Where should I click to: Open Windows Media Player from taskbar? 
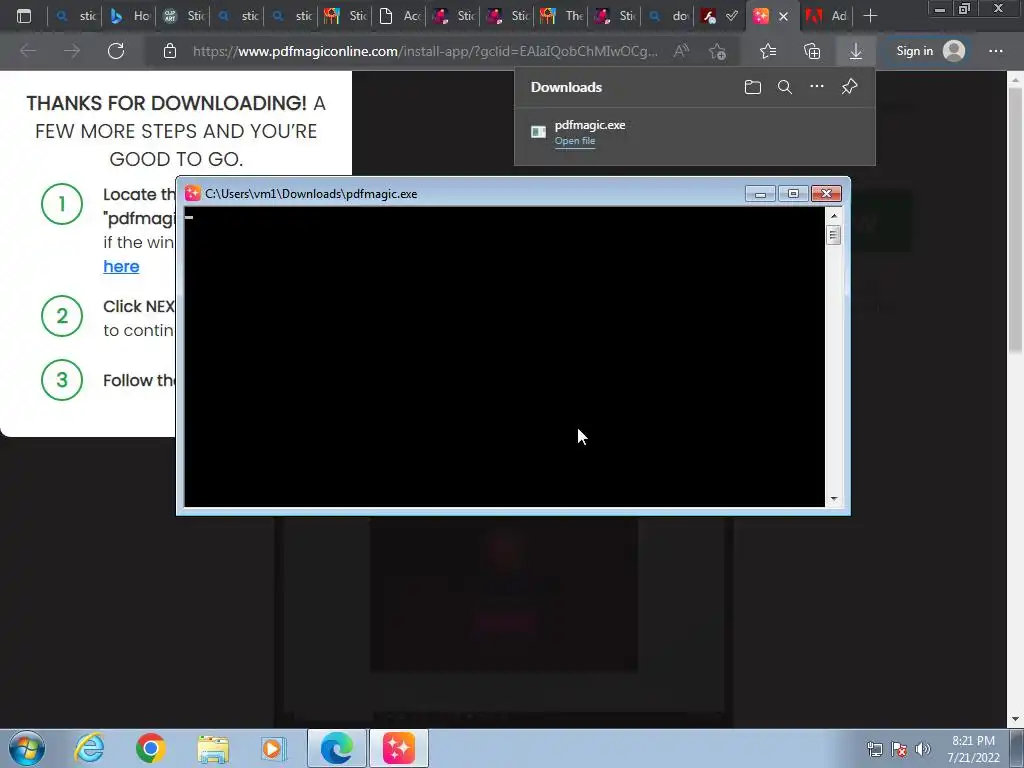pos(274,748)
